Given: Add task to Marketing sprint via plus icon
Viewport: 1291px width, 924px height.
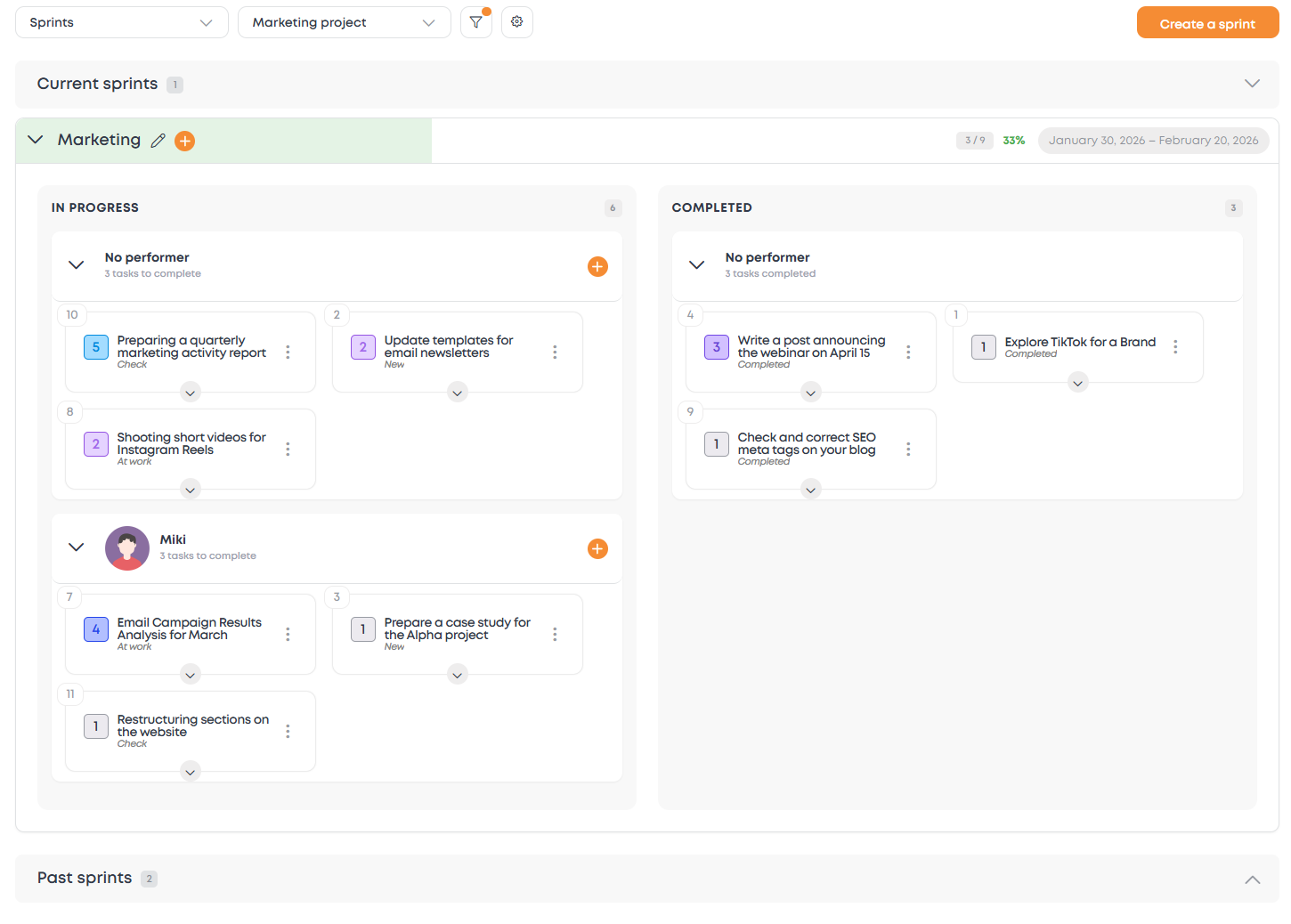Looking at the screenshot, I should pyautogui.click(x=184, y=141).
